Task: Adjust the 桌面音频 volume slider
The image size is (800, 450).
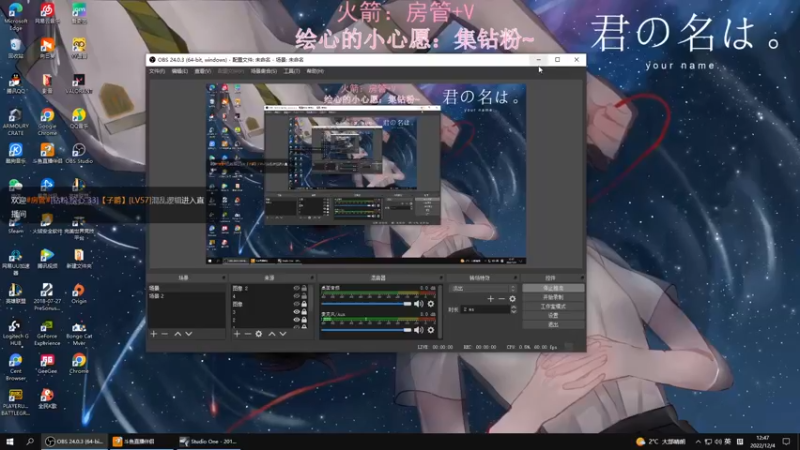Action: [366, 304]
